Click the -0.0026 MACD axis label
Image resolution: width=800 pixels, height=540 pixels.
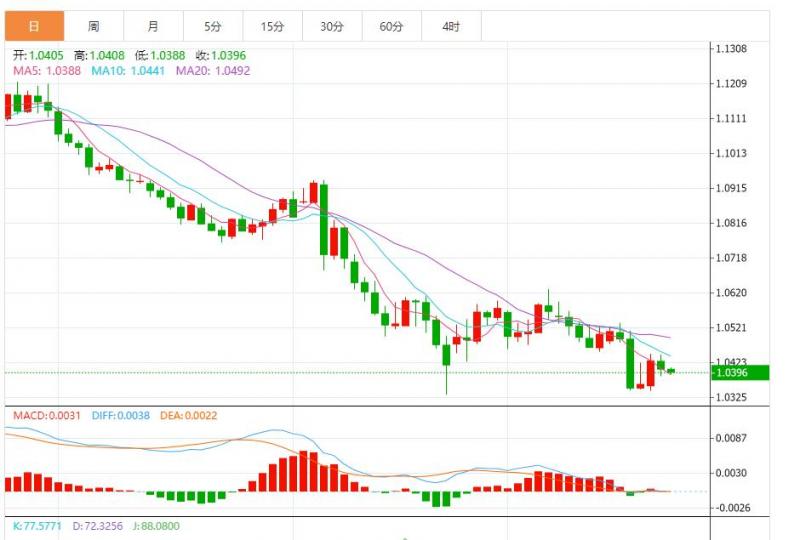731,507
